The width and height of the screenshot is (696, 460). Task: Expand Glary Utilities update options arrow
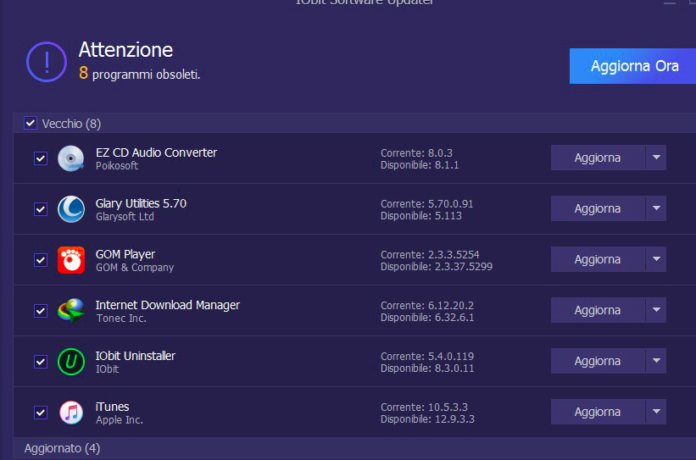coord(656,209)
